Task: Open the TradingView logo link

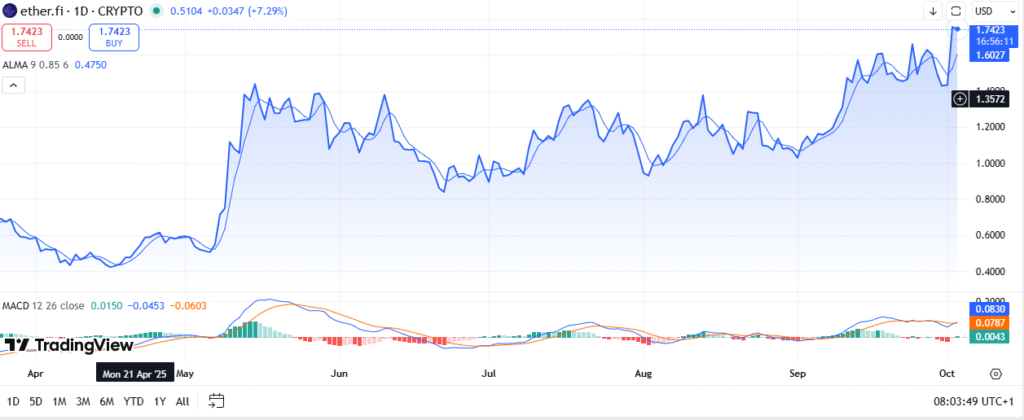Action: coord(67,346)
